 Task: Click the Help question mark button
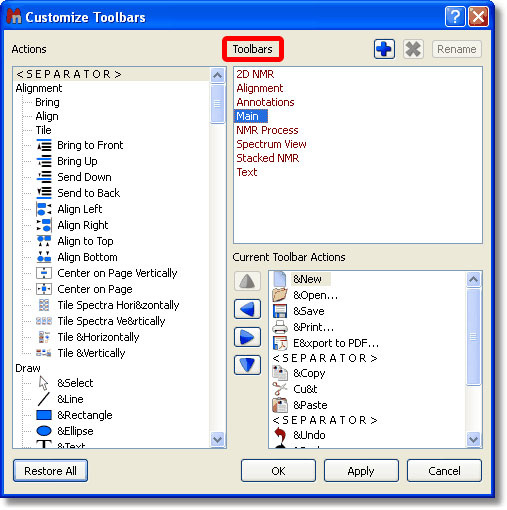(x=455, y=17)
